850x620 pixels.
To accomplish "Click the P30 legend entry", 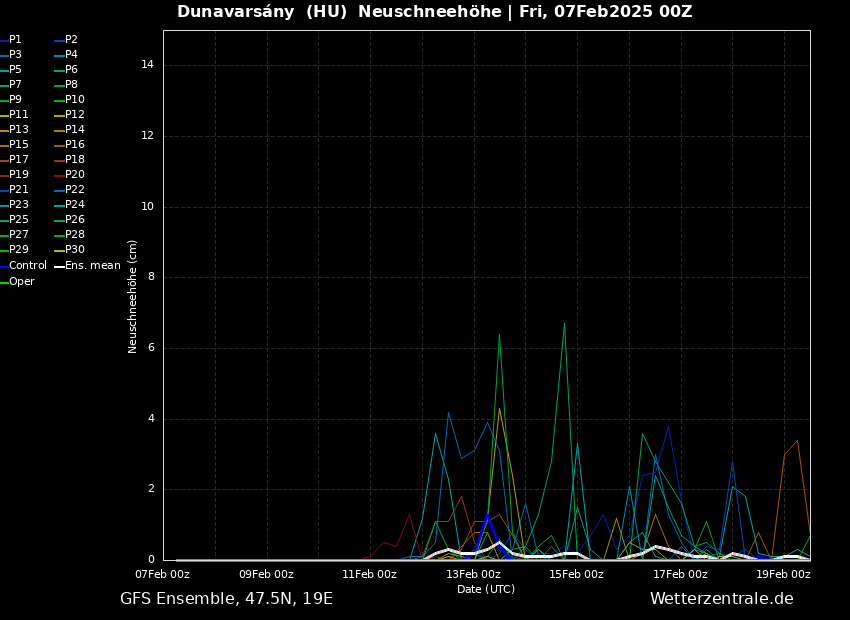I will (x=76, y=250).
